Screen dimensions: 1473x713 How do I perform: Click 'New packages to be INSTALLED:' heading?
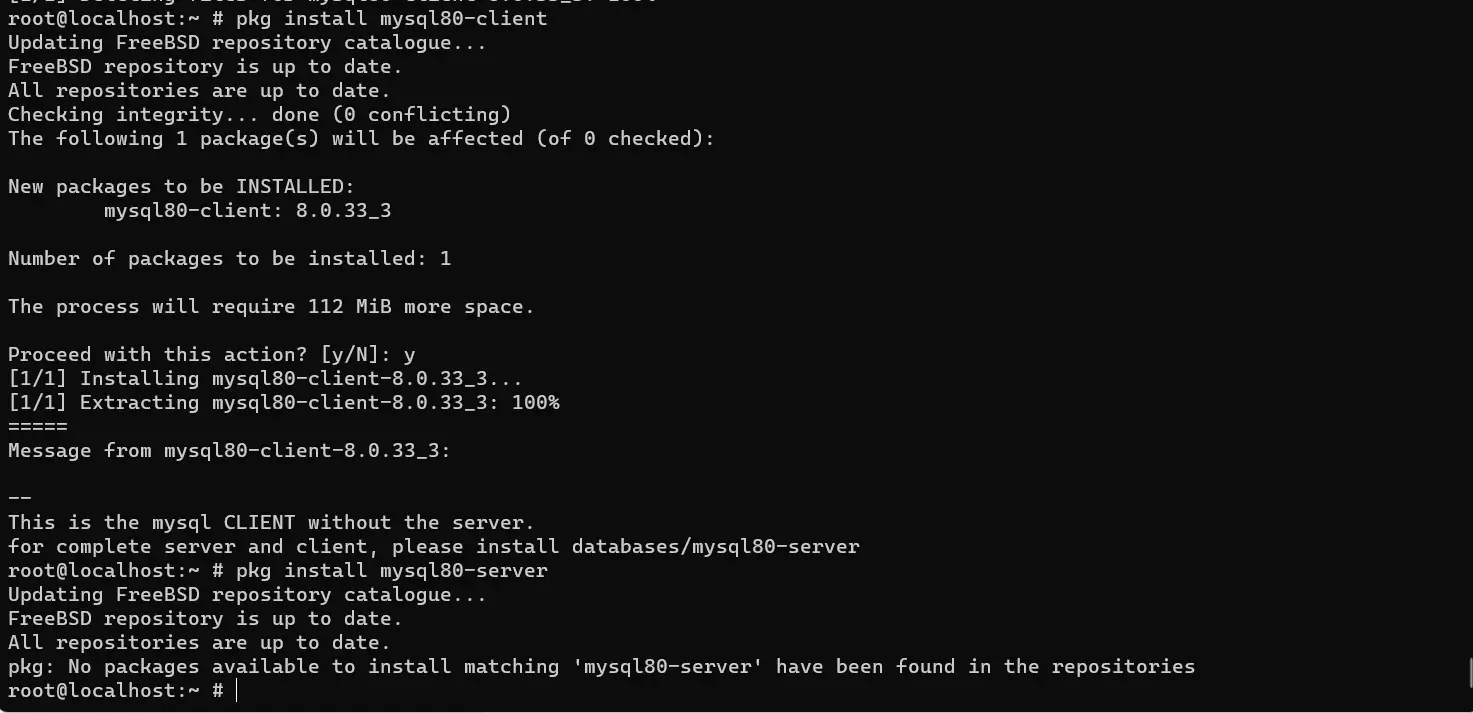181,186
